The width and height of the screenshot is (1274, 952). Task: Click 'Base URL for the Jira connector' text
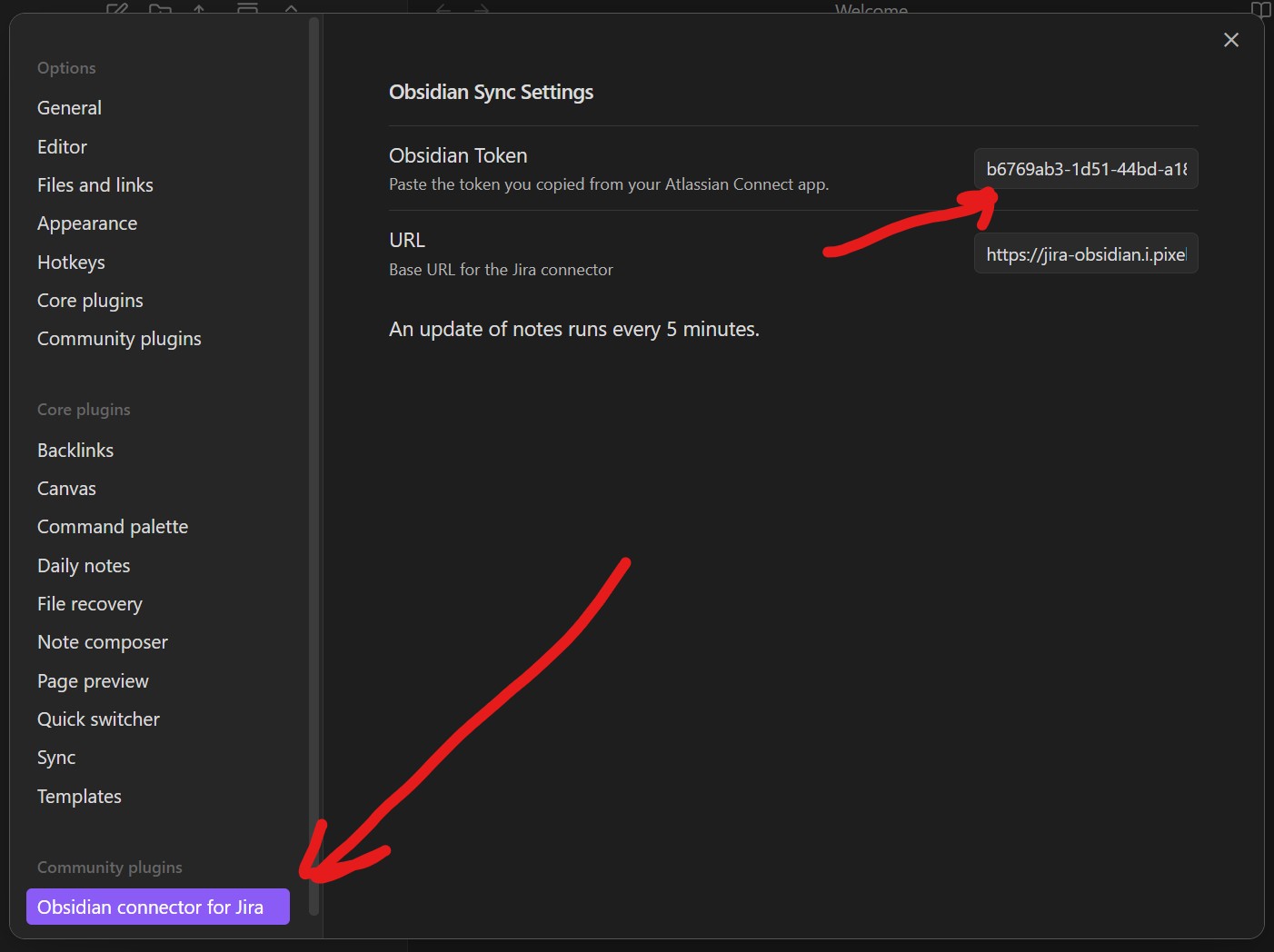pyautogui.click(x=501, y=270)
